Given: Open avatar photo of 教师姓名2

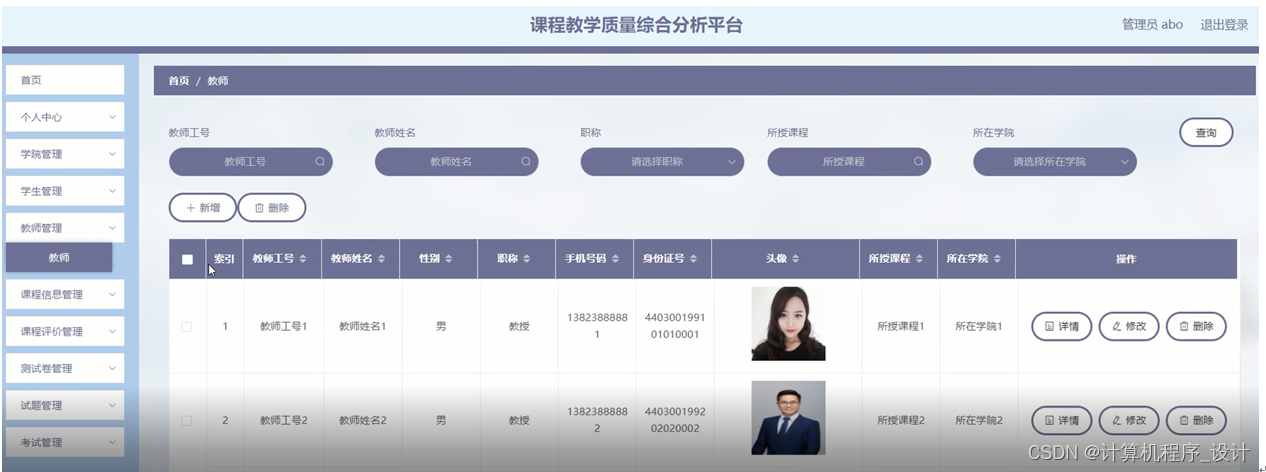Looking at the screenshot, I should point(788,418).
